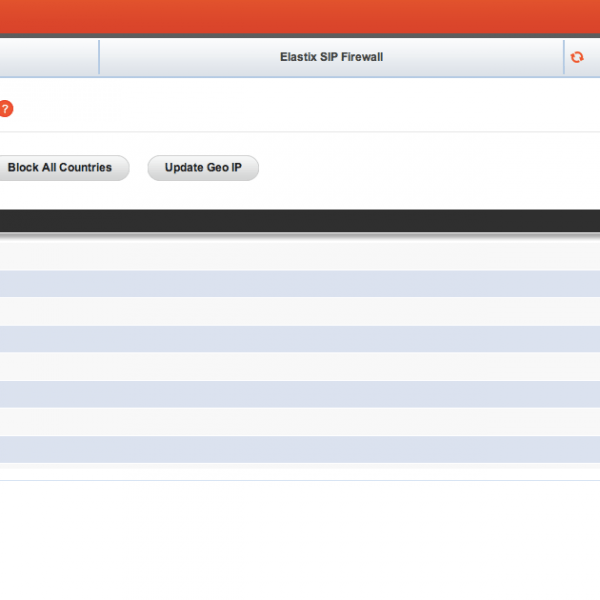Select the first row in the table
Viewport: 600px width, 600px height.
coord(300,256)
